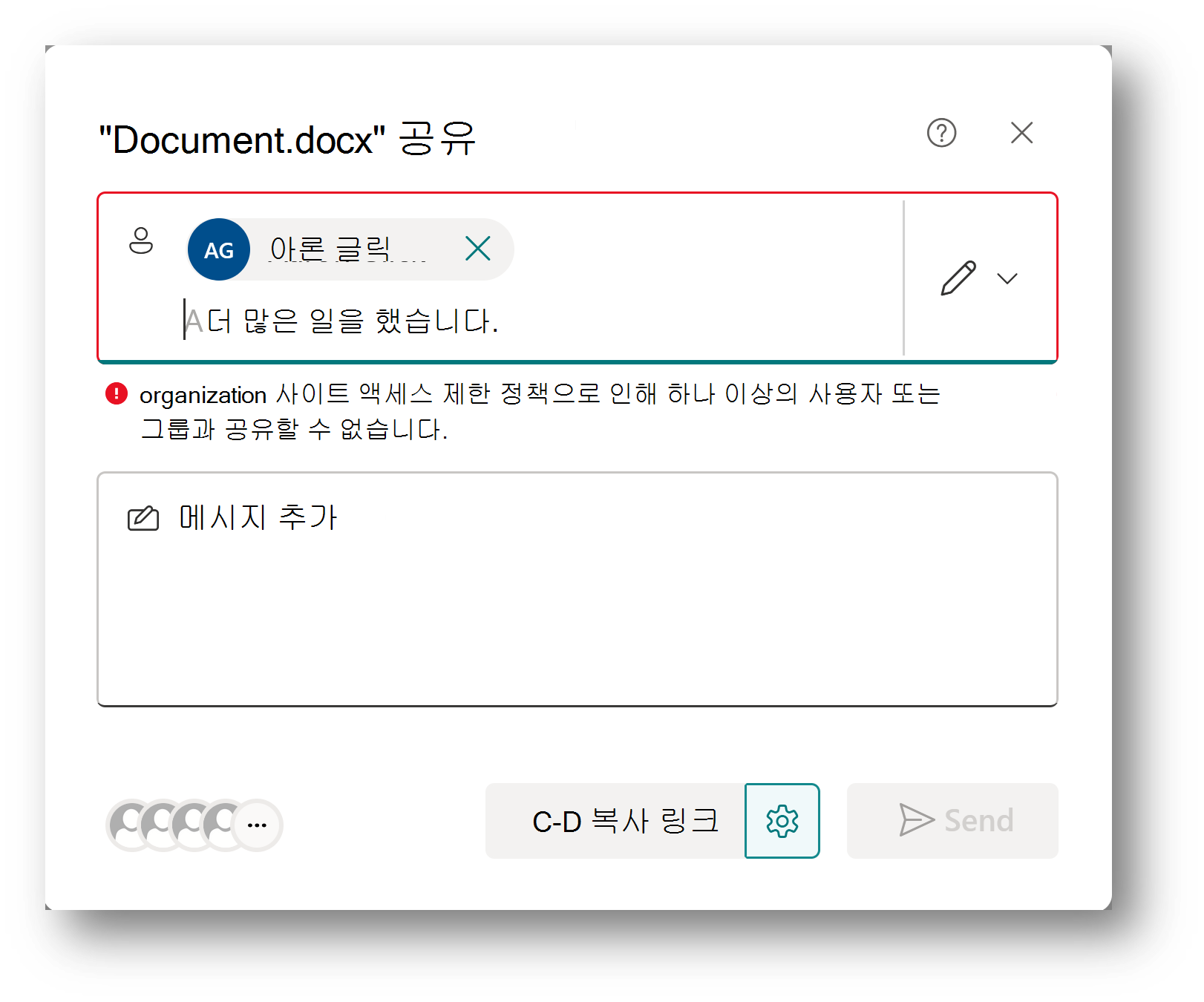Click the red error alert icon

[117, 393]
